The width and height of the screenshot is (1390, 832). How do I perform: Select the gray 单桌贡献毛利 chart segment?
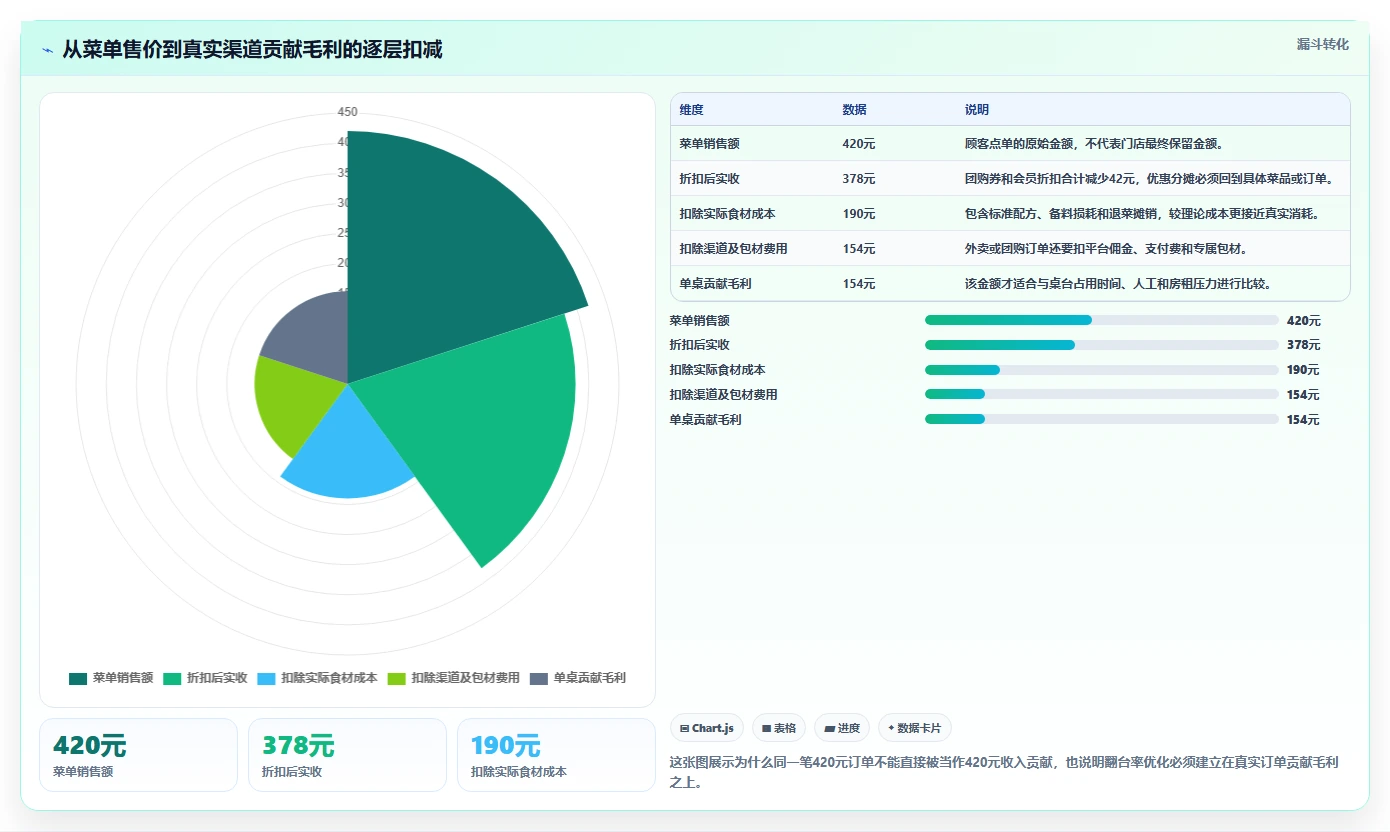click(310, 335)
